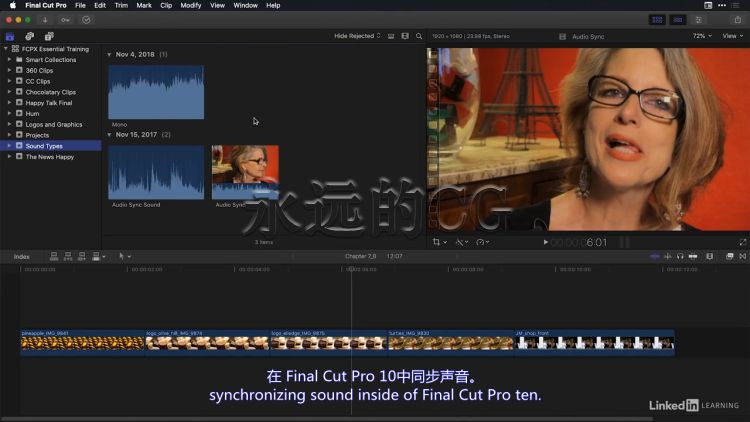This screenshot has width=750, height=422.
Task: Open the Final Cut Pro app menu
Action: coord(46,5)
